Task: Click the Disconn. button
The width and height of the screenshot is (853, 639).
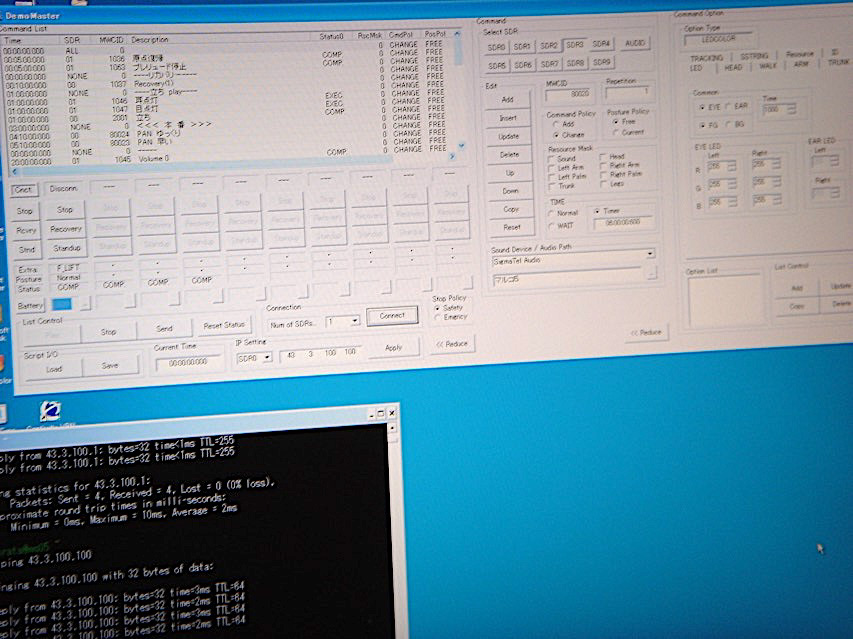Action: [x=63, y=188]
